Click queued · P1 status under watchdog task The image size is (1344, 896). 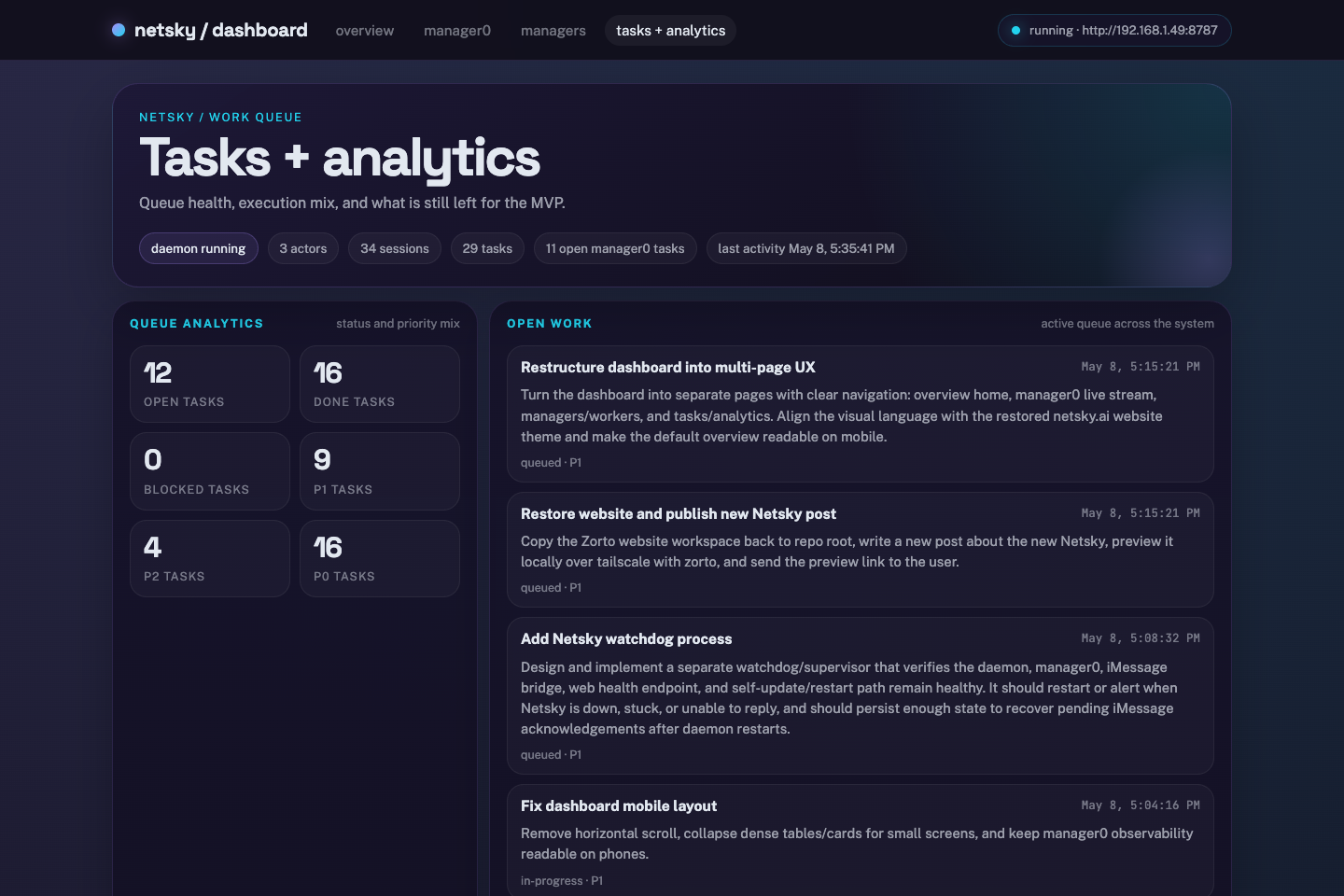pos(551,755)
